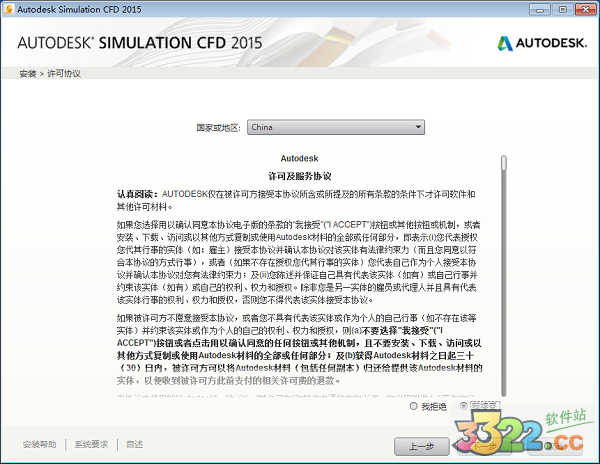Image resolution: width=600 pixels, height=464 pixels.
Task: Click the license agreement scrollbar thumb
Action: (x=503, y=162)
